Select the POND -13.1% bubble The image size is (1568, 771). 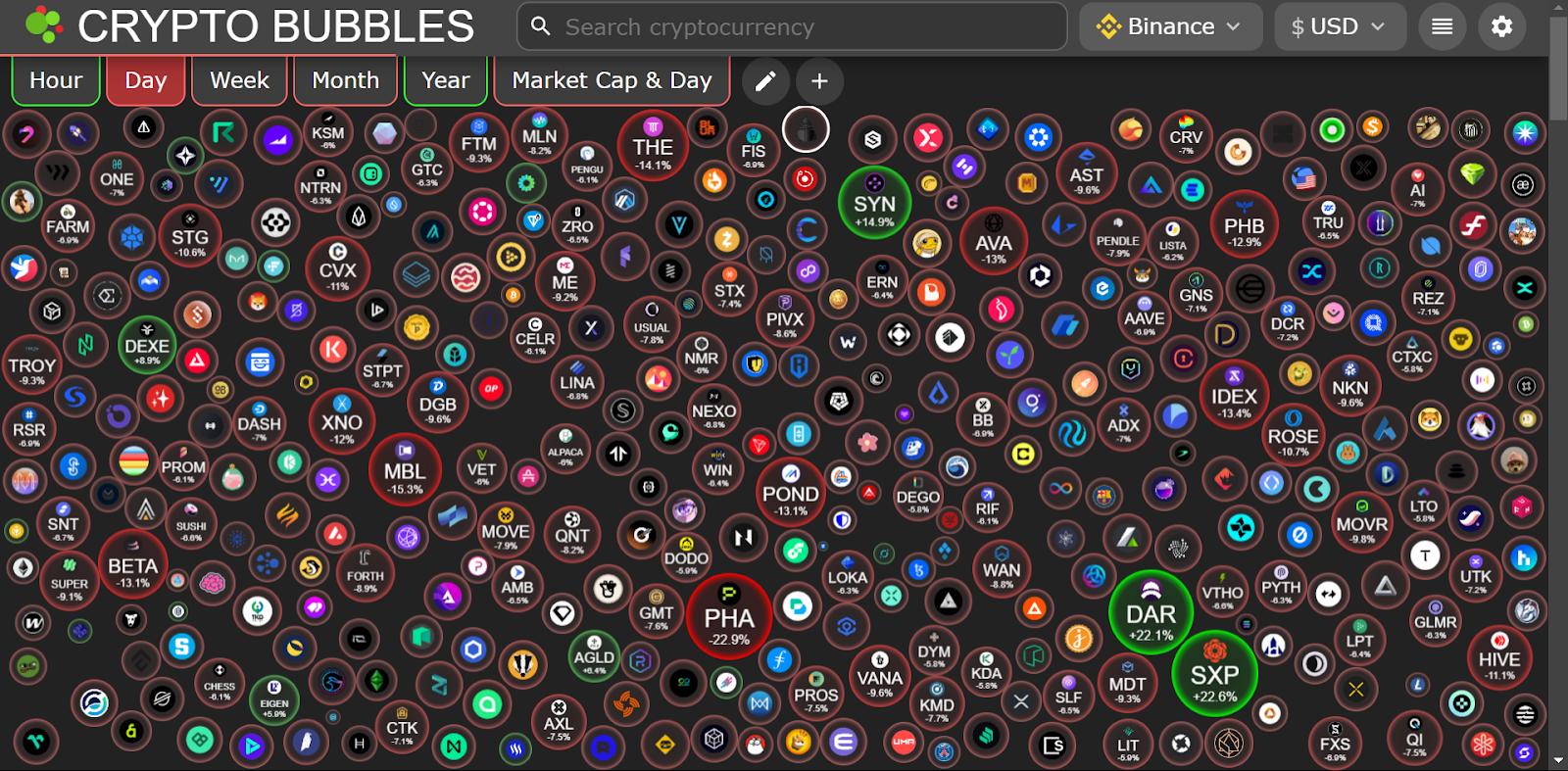[791, 491]
